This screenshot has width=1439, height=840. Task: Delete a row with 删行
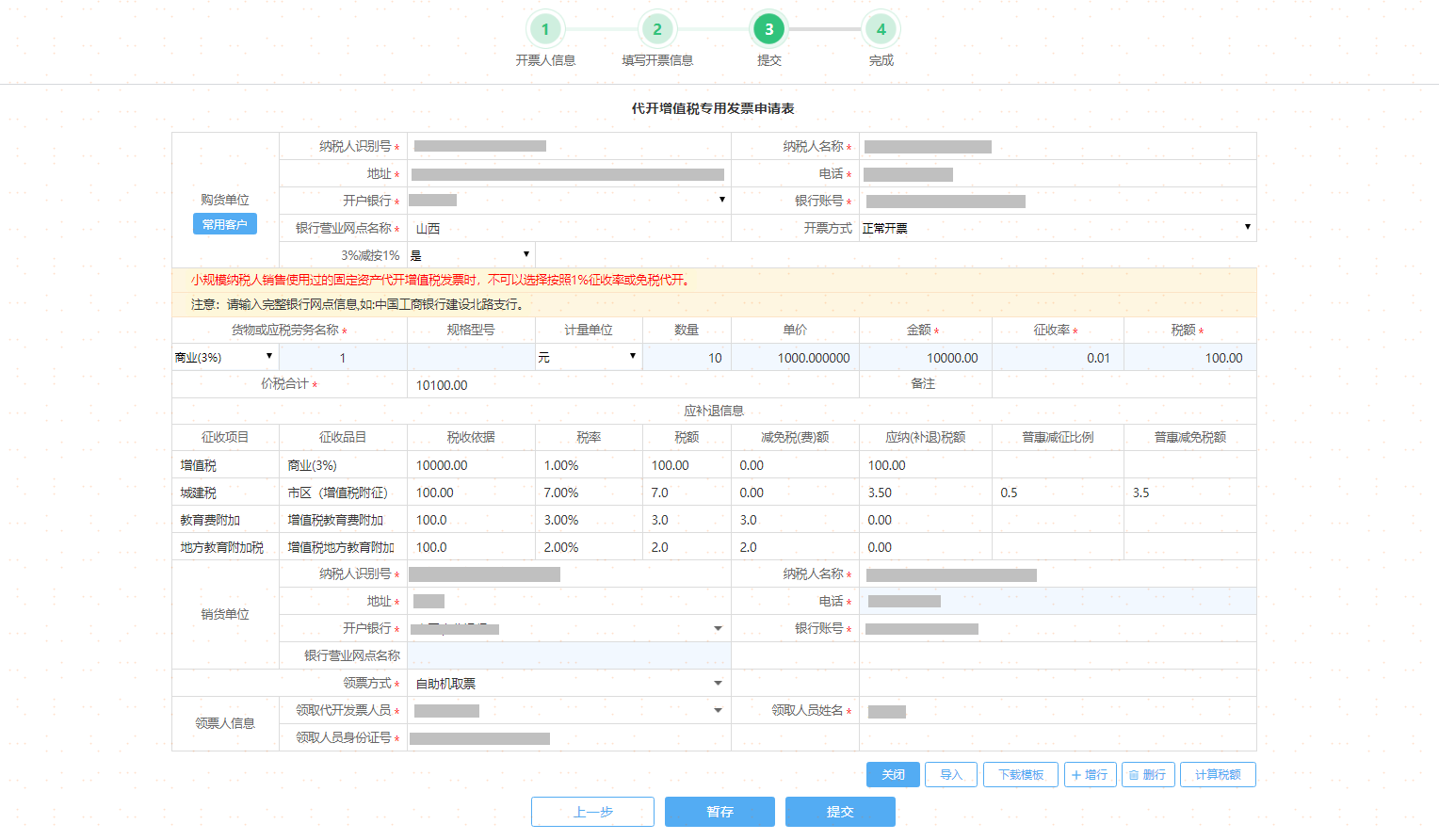point(1148,775)
